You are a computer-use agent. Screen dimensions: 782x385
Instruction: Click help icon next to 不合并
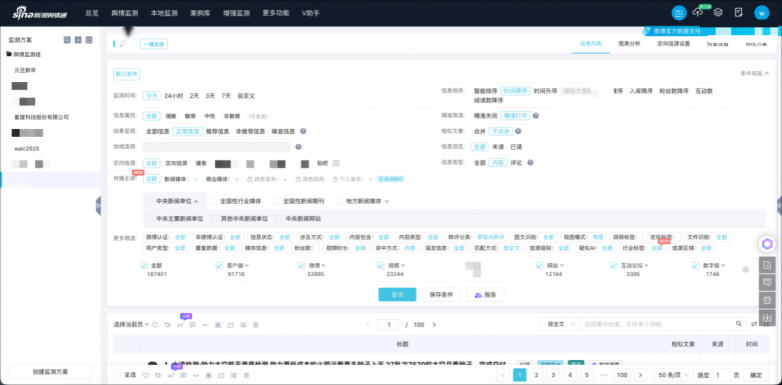[x=518, y=131]
